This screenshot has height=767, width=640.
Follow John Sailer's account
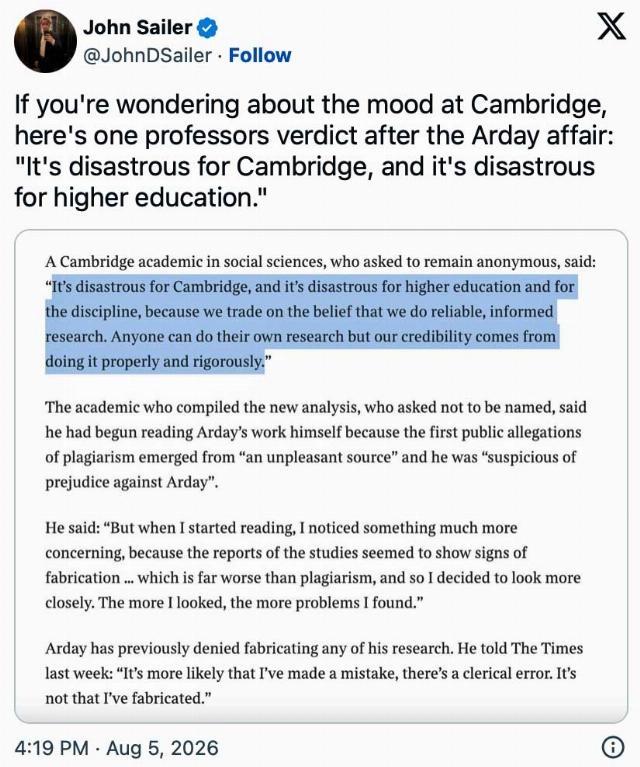260,55
